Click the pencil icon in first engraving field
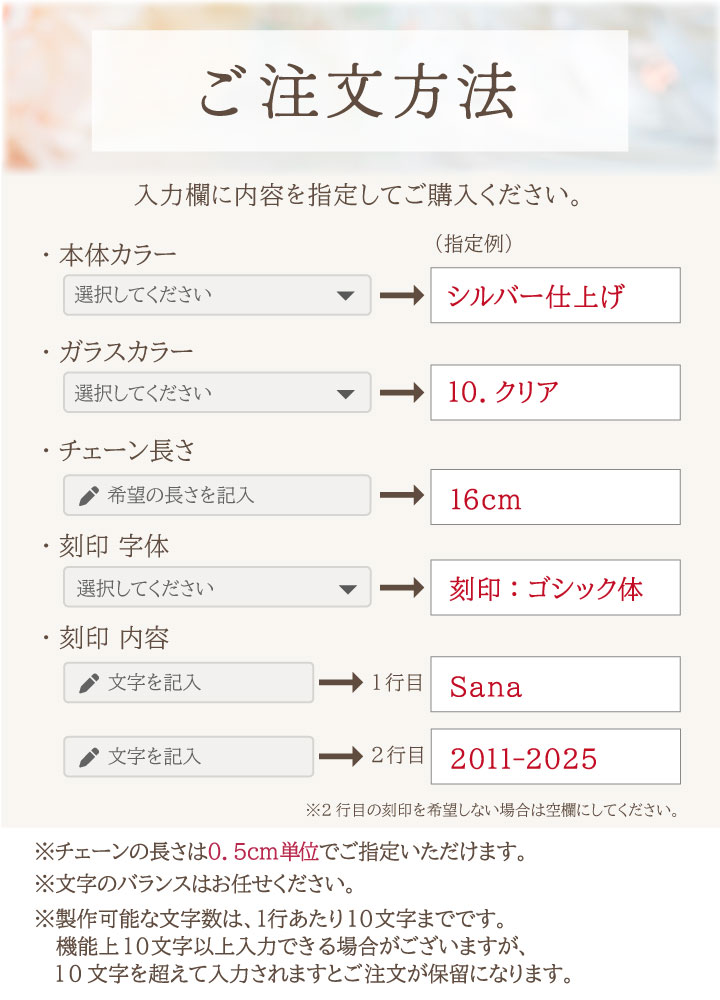The image size is (720, 1000). pyautogui.click(x=89, y=683)
